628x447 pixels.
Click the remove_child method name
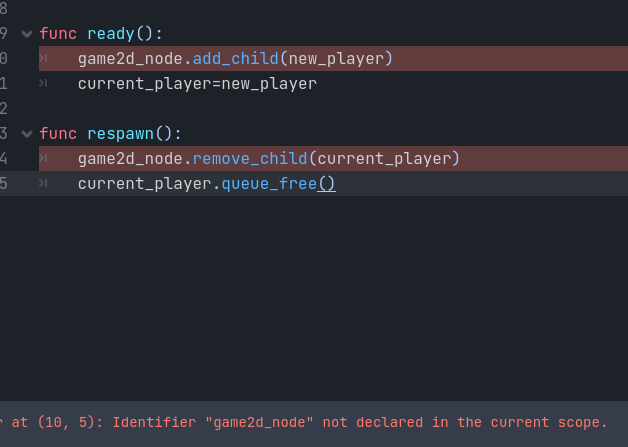click(250, 159)
